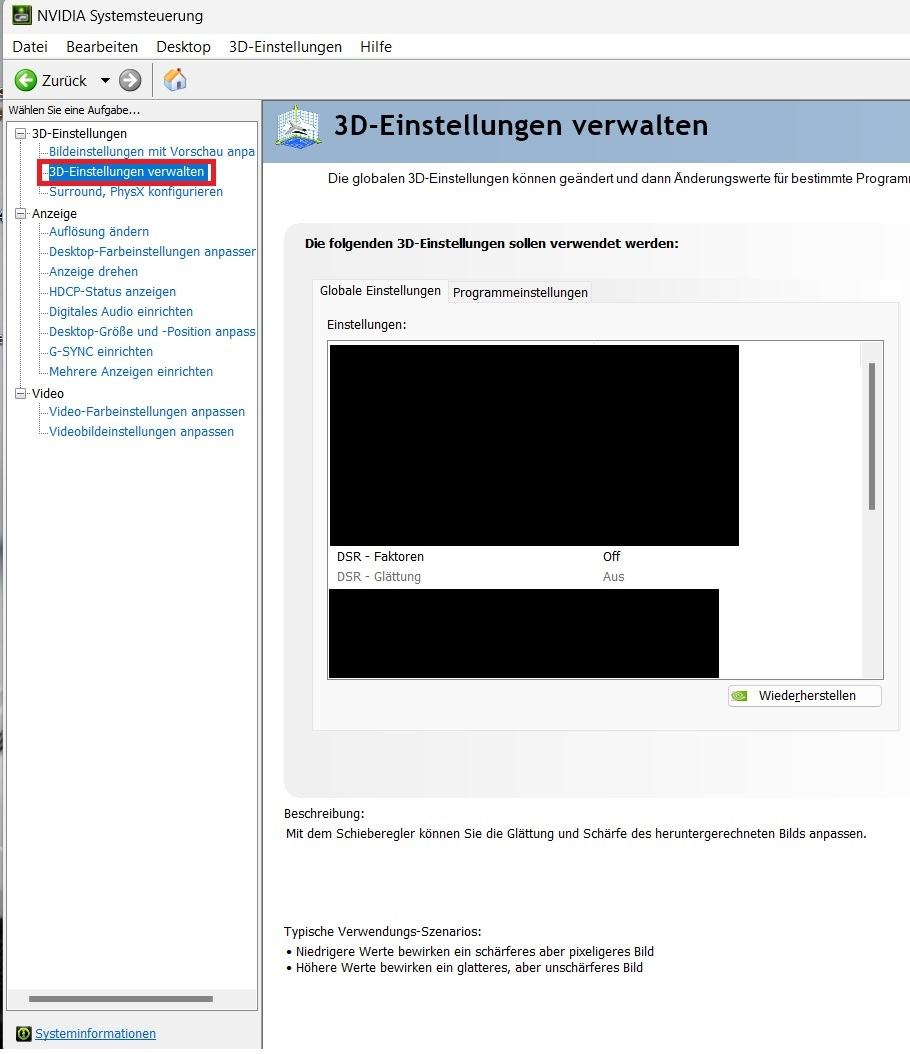
Task: Open G-SYNC einrichten
Action: pyautogui.click(x=101, y=352)
